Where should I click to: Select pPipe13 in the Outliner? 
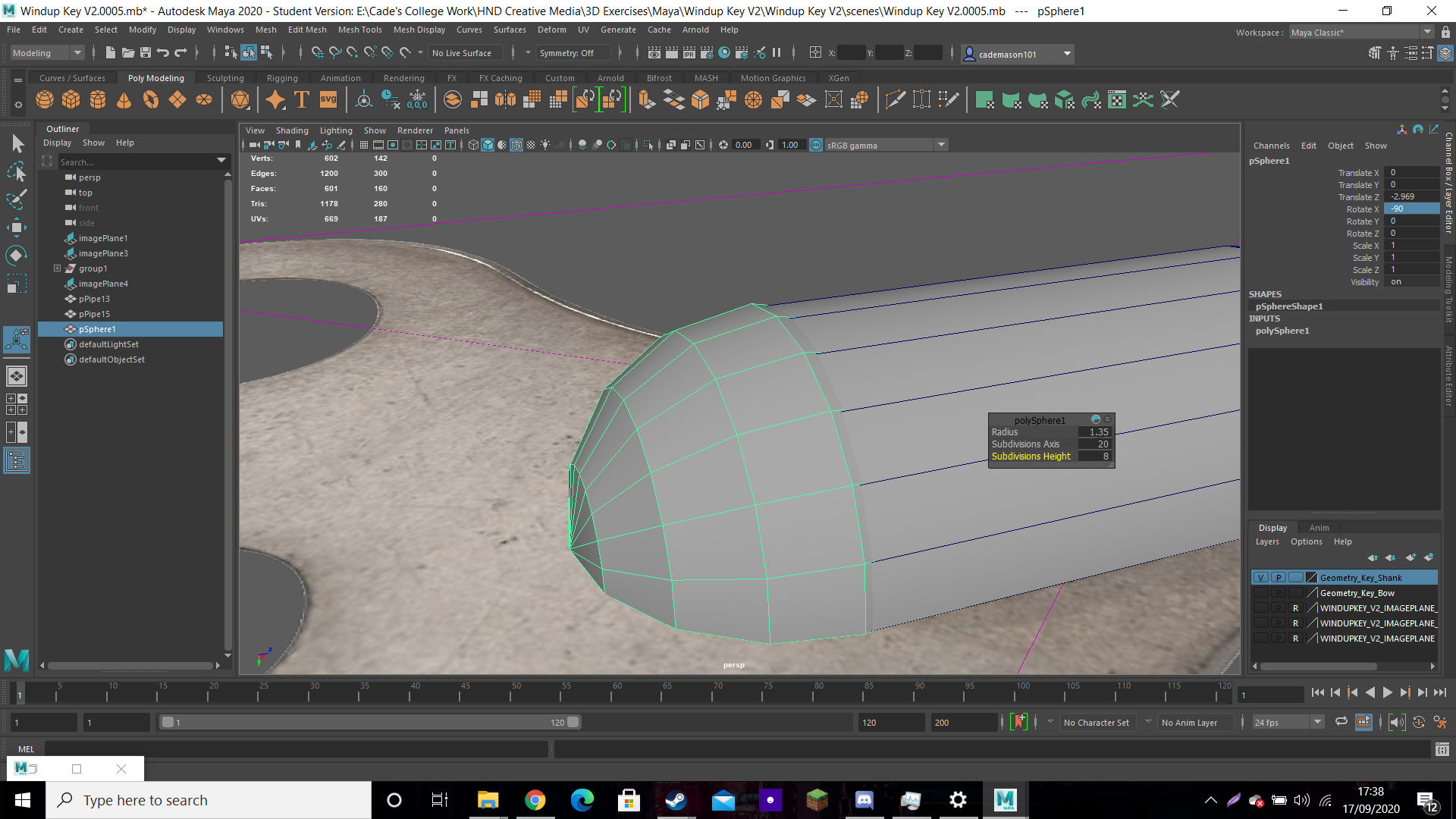point(94,299)
